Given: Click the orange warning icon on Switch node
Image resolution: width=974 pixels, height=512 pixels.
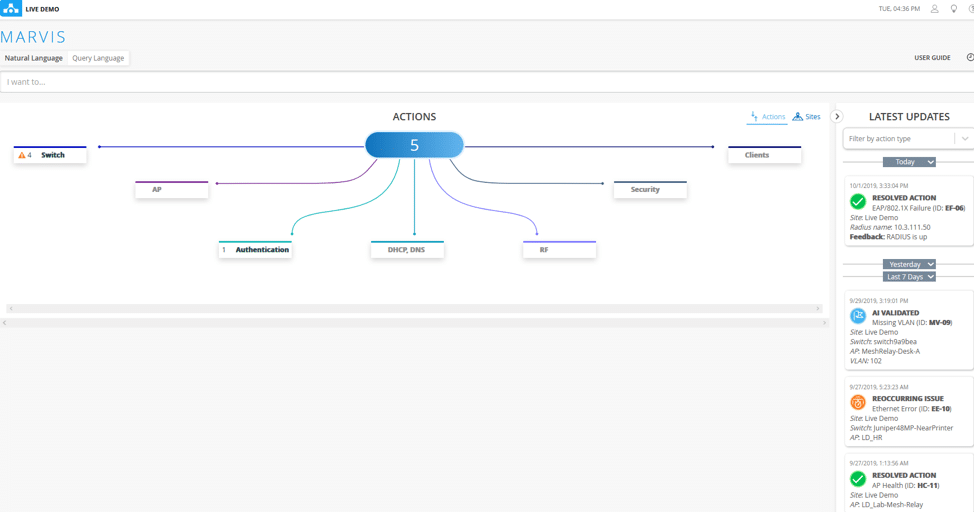Looking at the screenshot, I should click(x=22, y=155).
